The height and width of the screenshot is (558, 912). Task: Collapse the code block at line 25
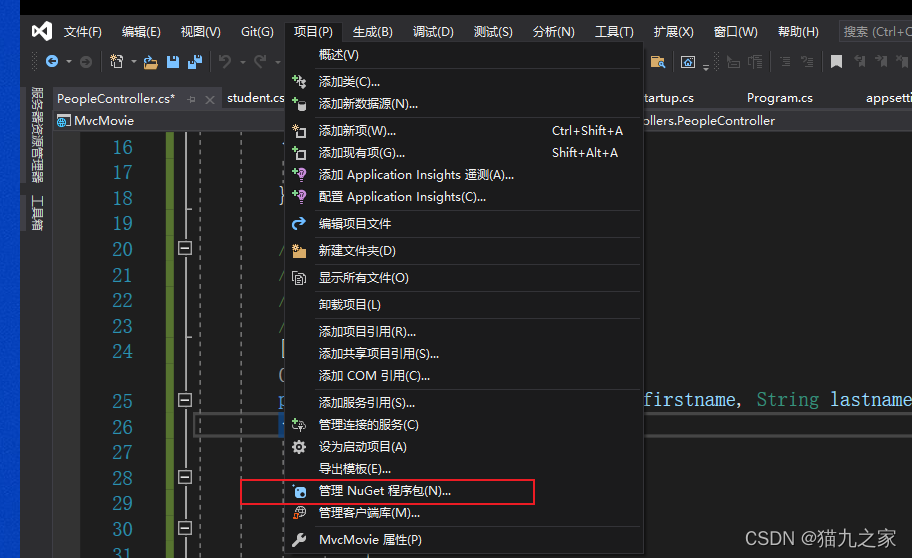[185, 400]
